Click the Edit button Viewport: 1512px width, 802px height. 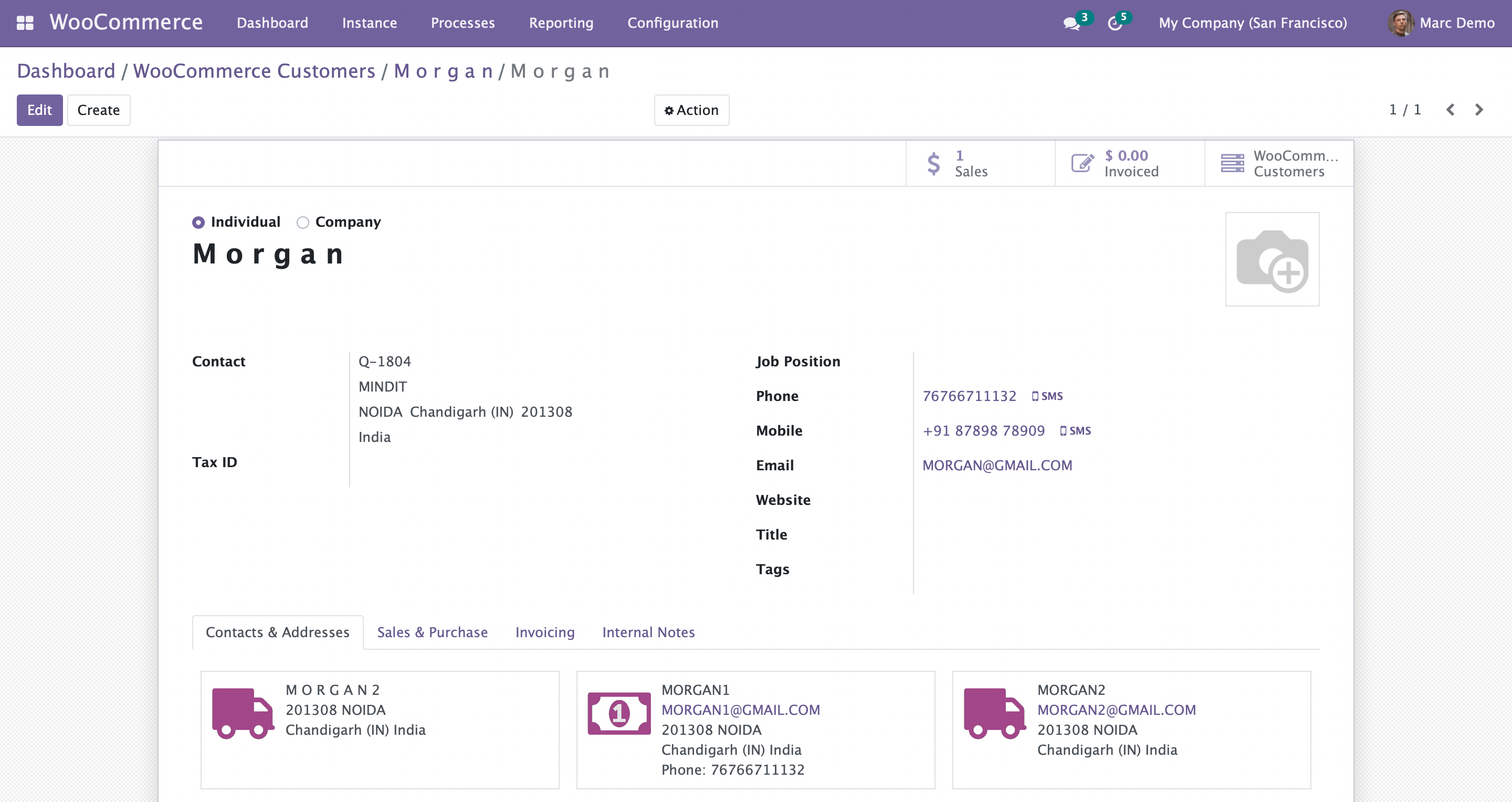click(x=39, y=110)
